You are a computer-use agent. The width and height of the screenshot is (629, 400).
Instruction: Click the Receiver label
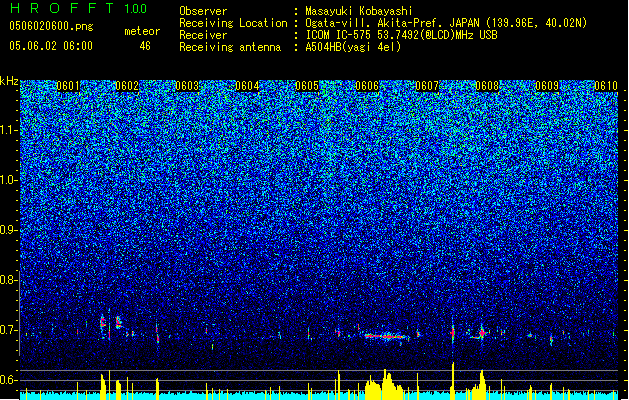[x=203, y=35]
